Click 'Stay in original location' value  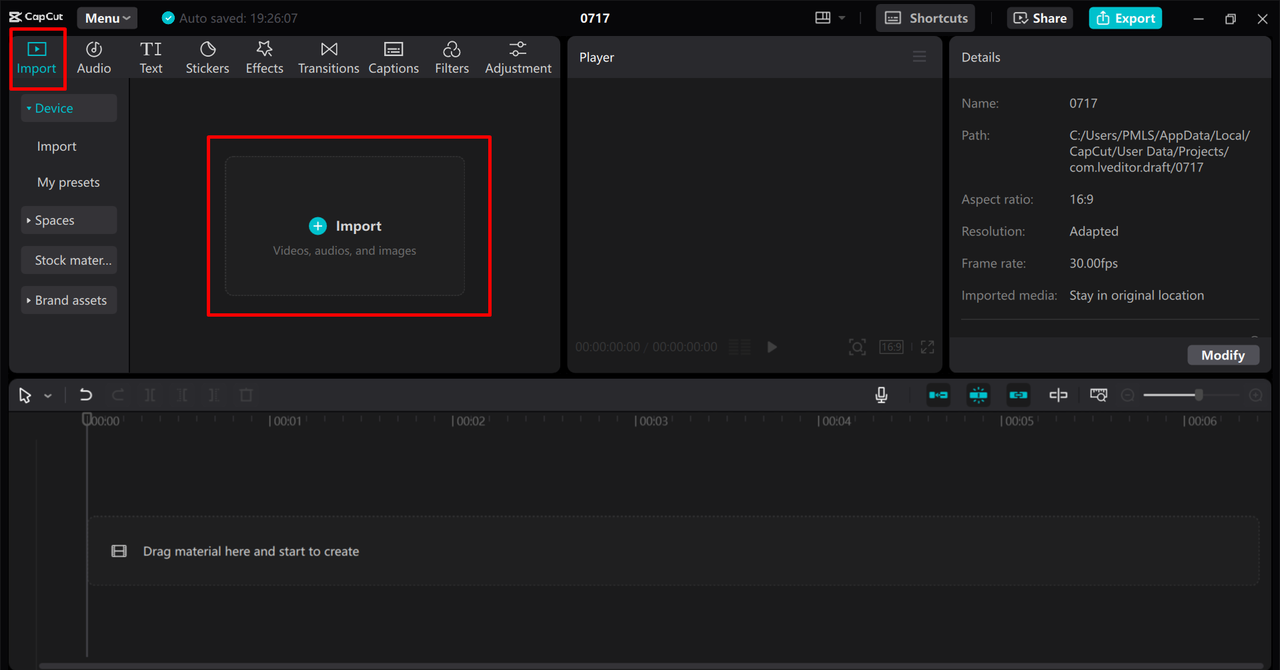click(1137, 295)
